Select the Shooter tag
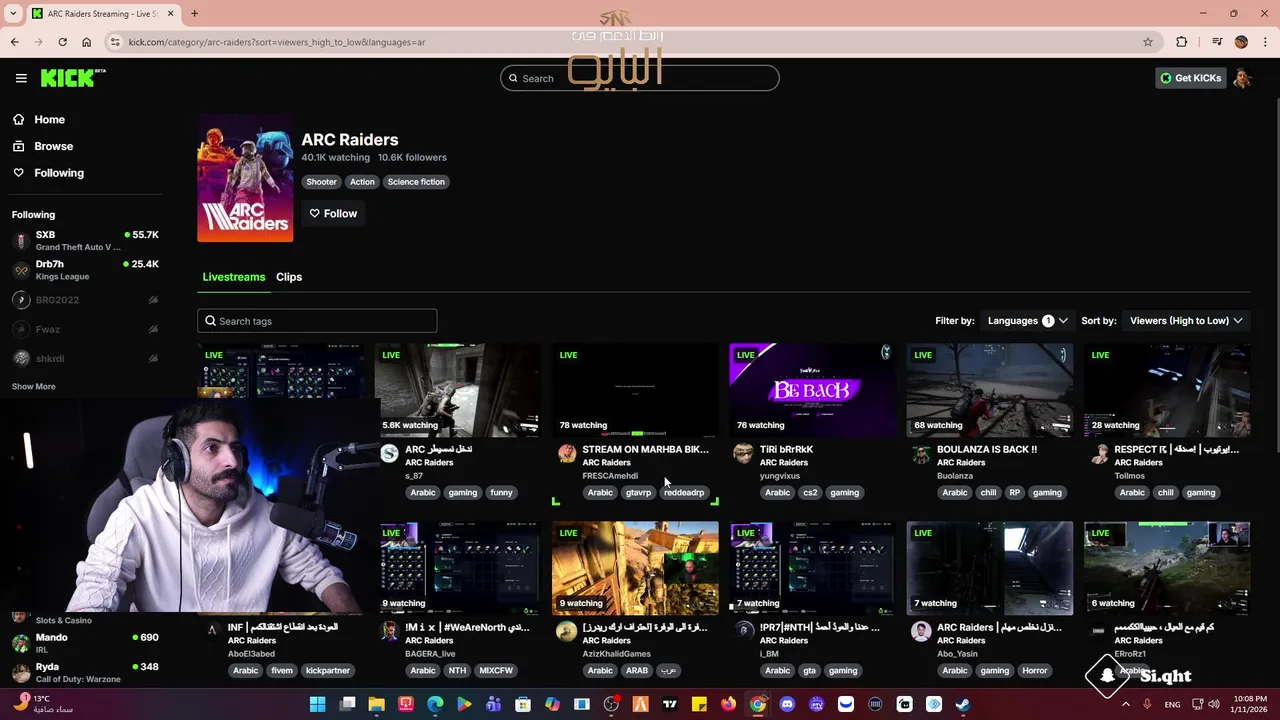 coord(321,182)
